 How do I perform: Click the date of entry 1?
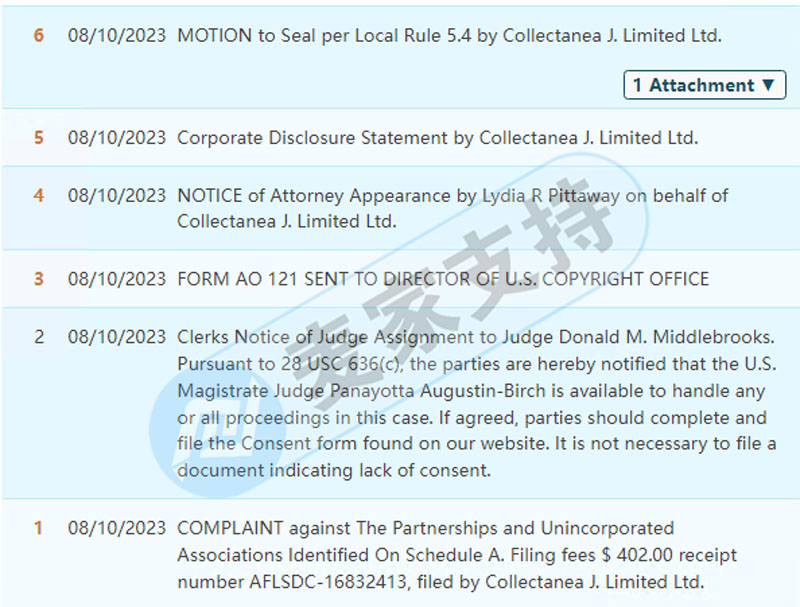tap(117, 528)
